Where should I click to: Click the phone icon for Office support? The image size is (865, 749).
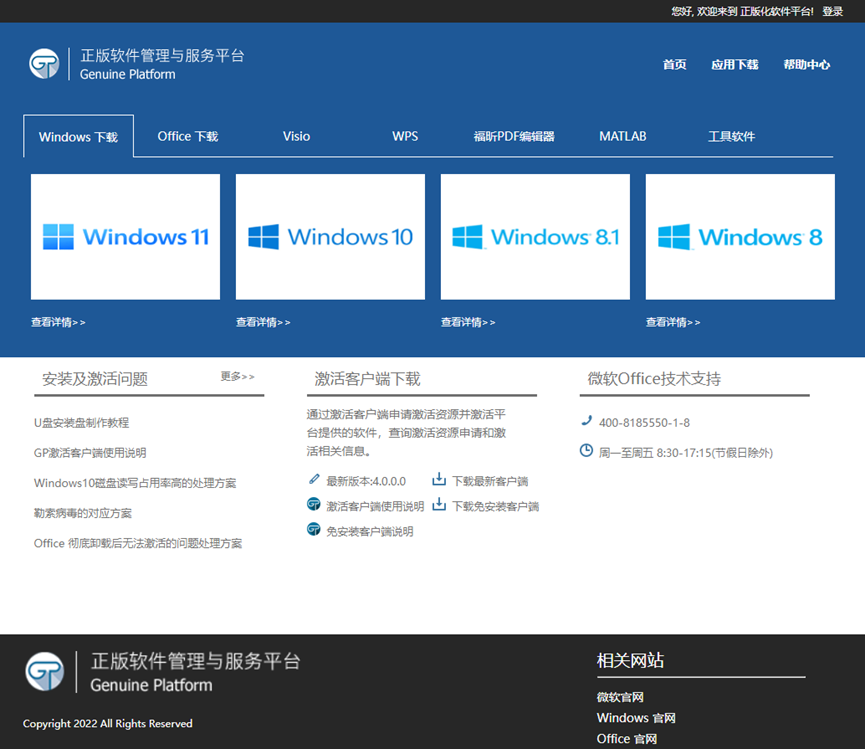(x=586, y=422)
